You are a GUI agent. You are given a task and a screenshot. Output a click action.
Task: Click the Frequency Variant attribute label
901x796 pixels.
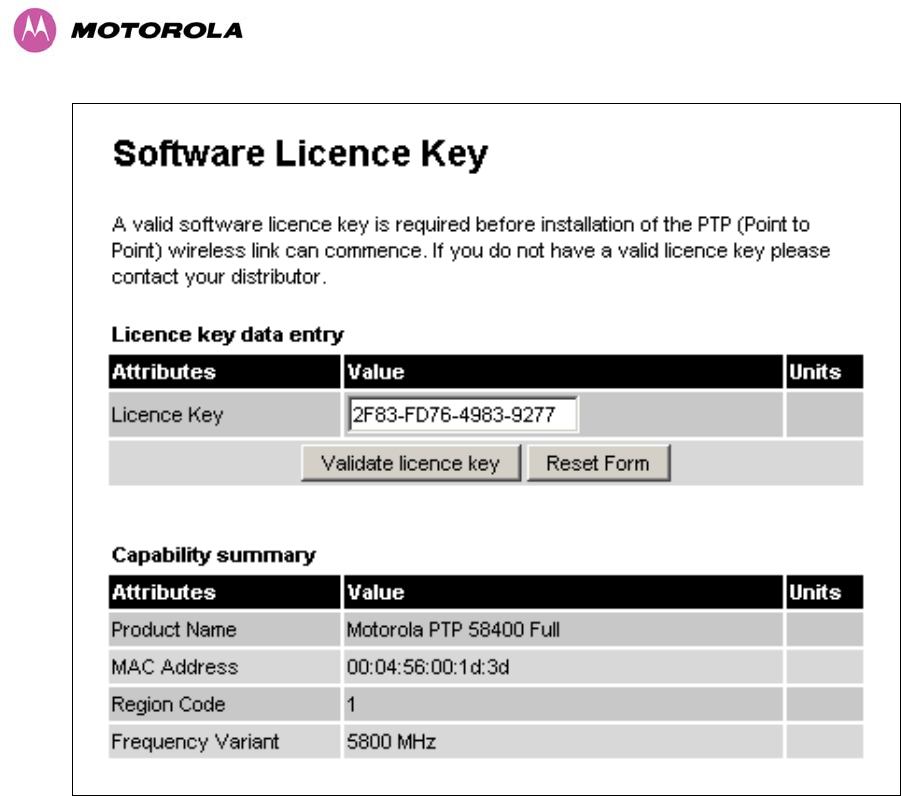(195, 742)
